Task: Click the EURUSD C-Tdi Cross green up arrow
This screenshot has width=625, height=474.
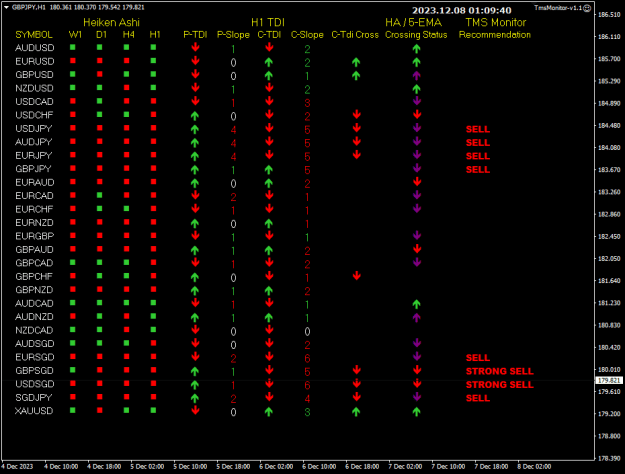Action: click(x=356, y=62)
